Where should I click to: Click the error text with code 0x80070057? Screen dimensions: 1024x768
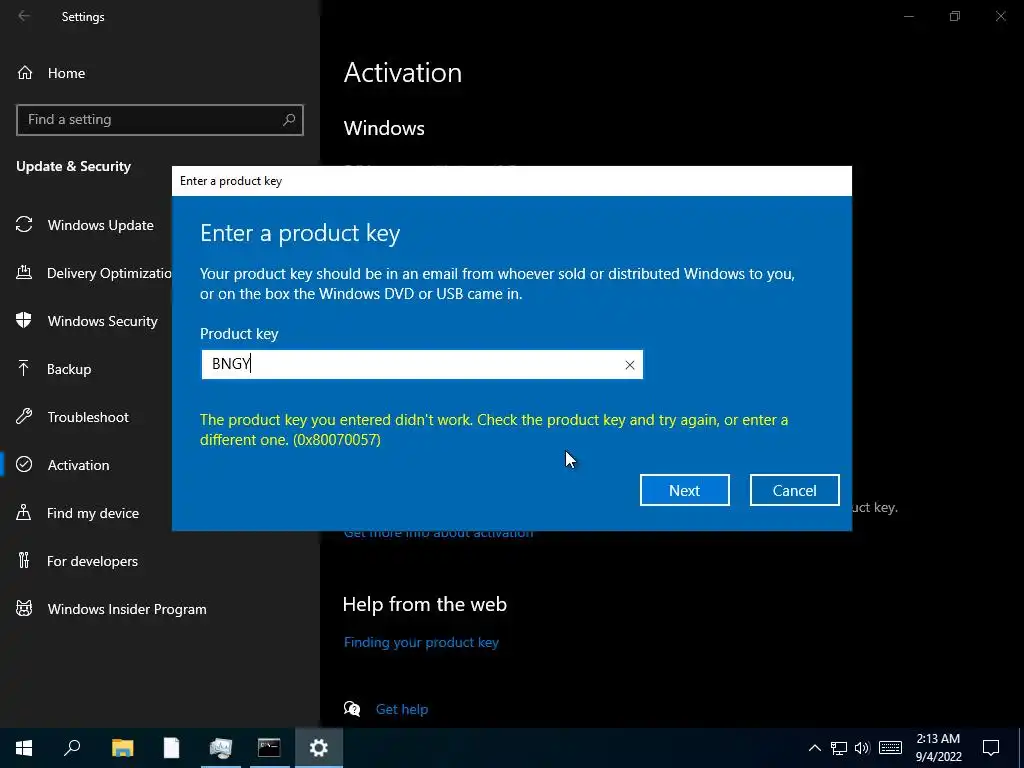(494, 429)
